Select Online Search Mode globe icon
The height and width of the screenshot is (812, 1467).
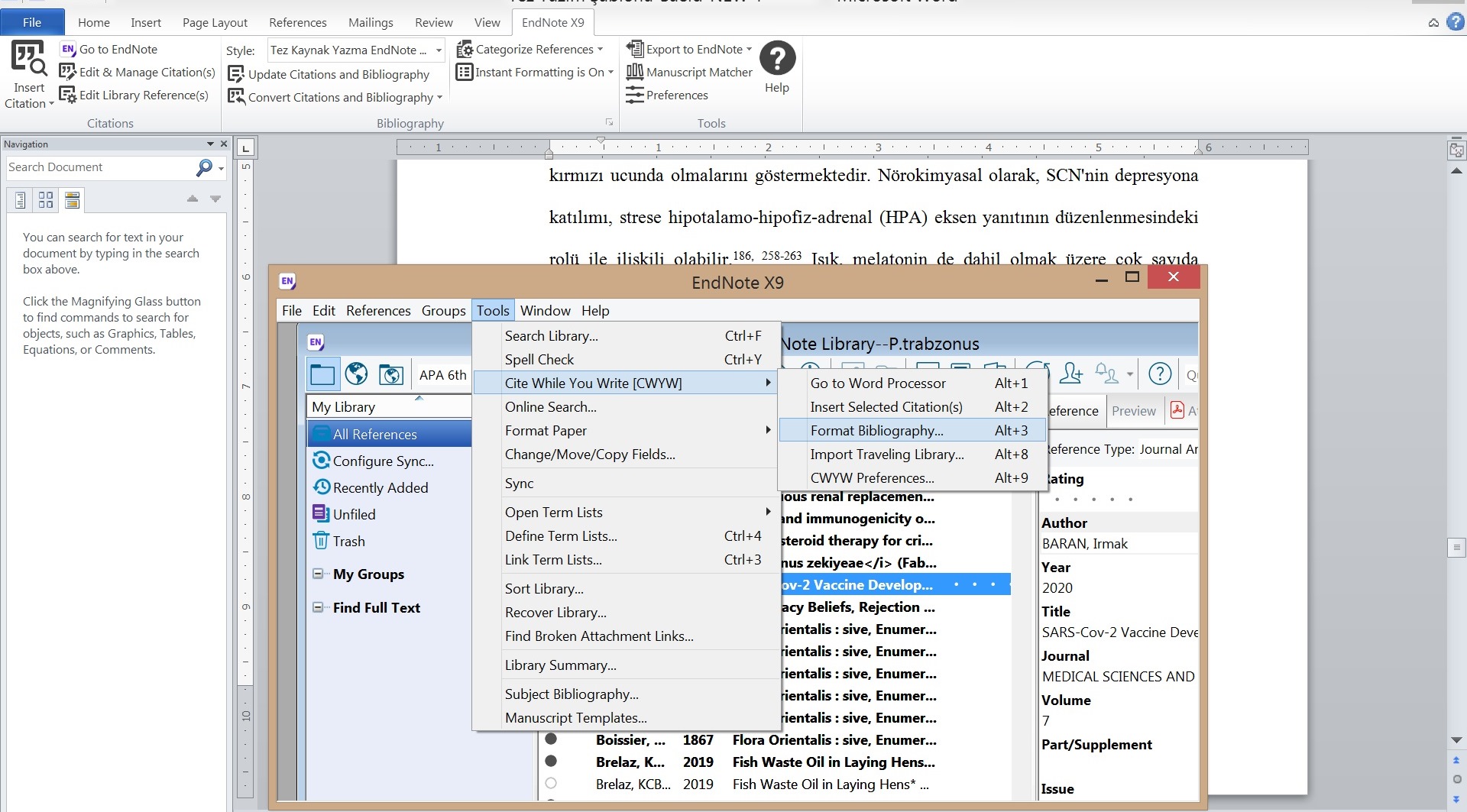pyautogui.click(x=356, y=374)
